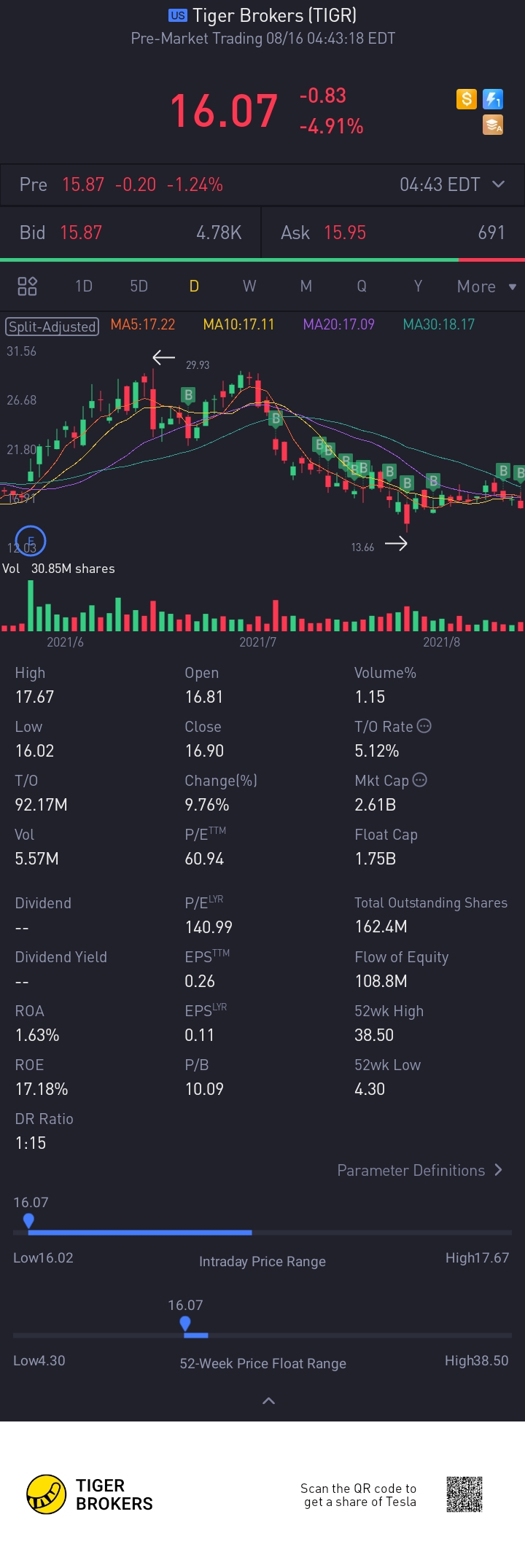Tap the Total Outstanding Shares 162.4M value
The width and height of the screenshot is (525, 1568).
381,927
